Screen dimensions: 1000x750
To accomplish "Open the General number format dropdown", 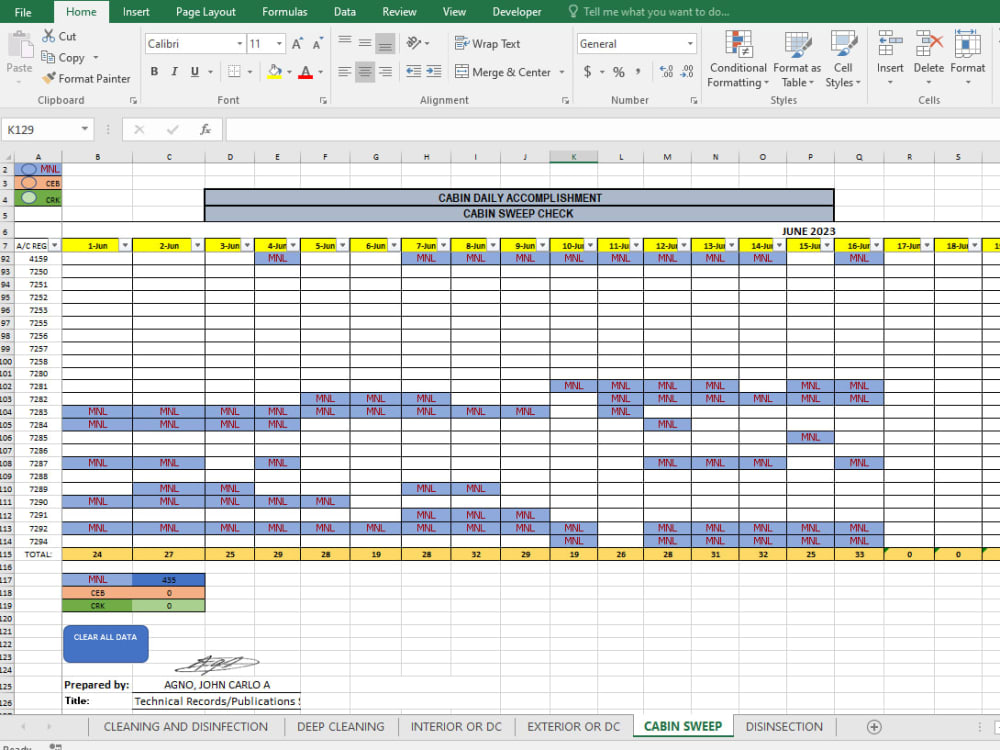I will [690, 43].
